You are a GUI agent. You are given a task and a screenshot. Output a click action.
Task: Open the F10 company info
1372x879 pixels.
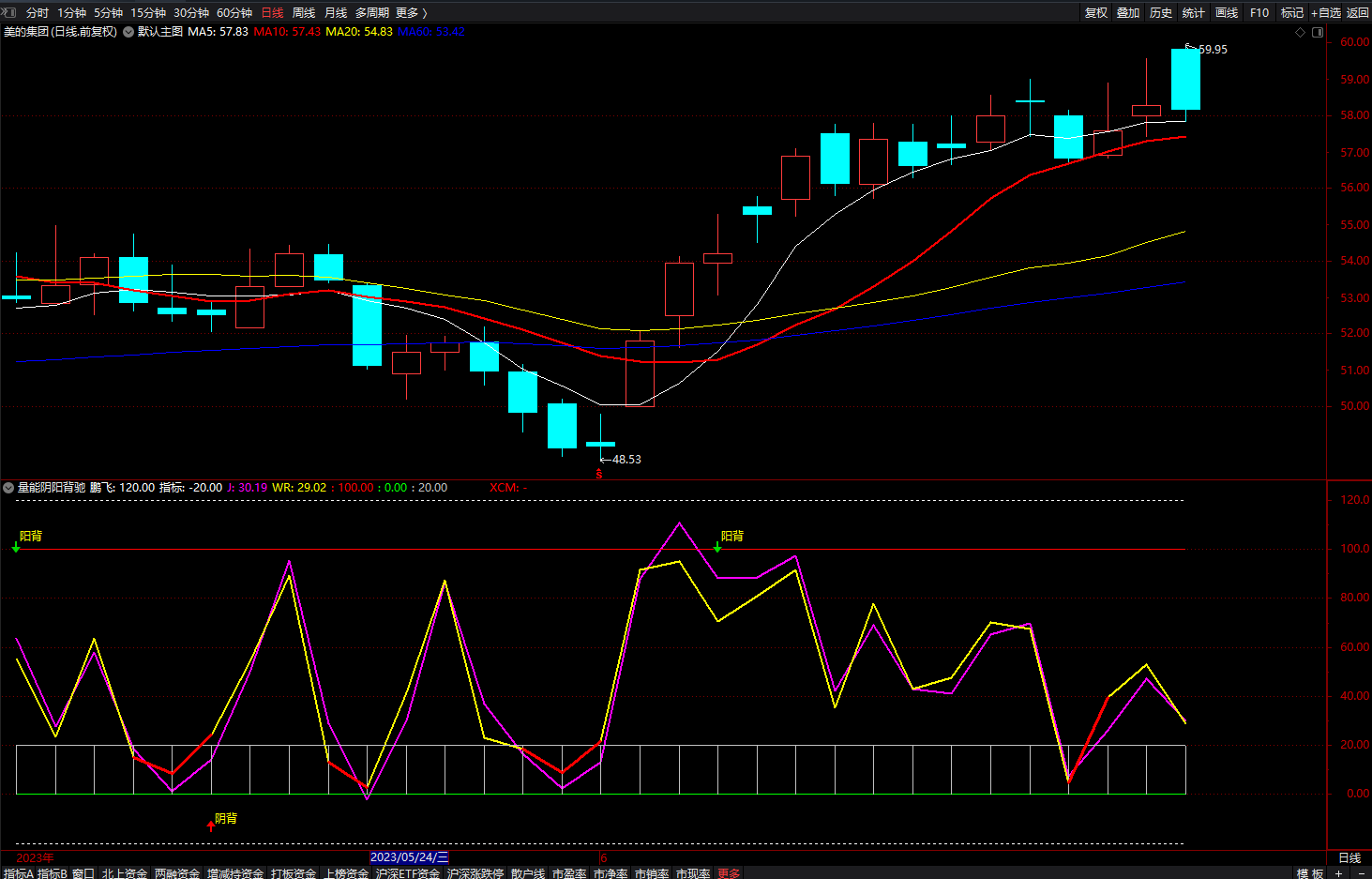point(1259,12)
